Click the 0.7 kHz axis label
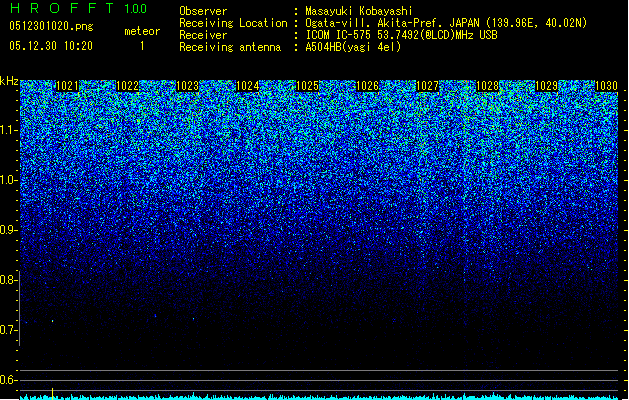The image size is (629, 400). click(x=8, y=330)
